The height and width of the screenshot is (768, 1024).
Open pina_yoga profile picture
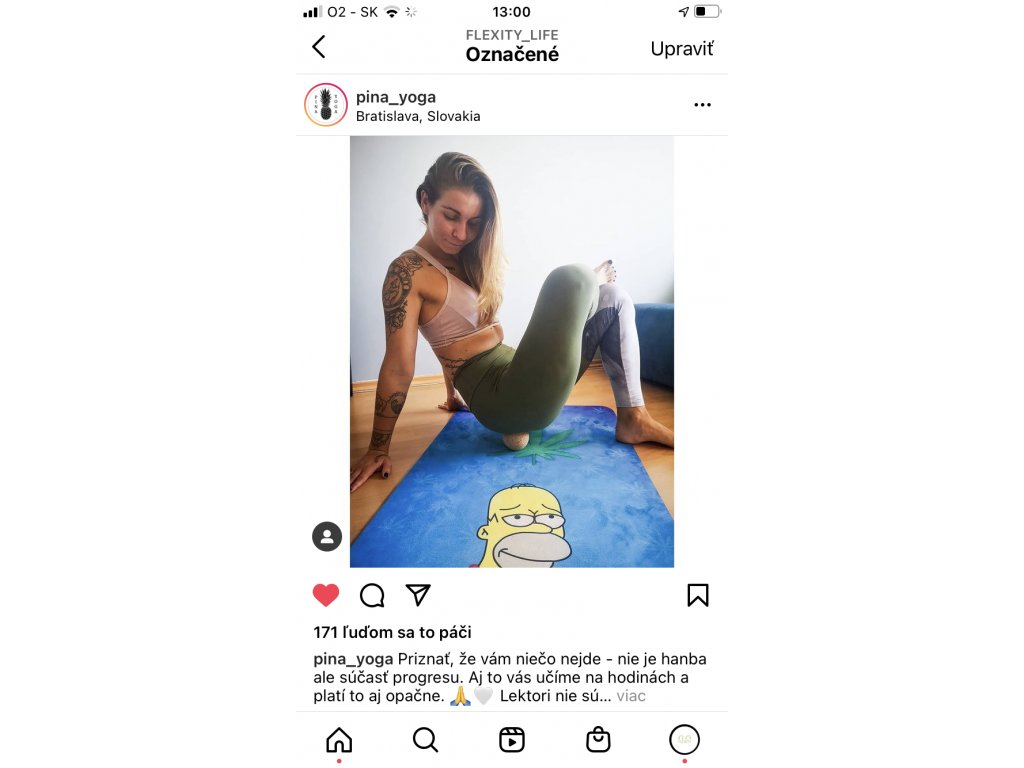tap(326, 104)
